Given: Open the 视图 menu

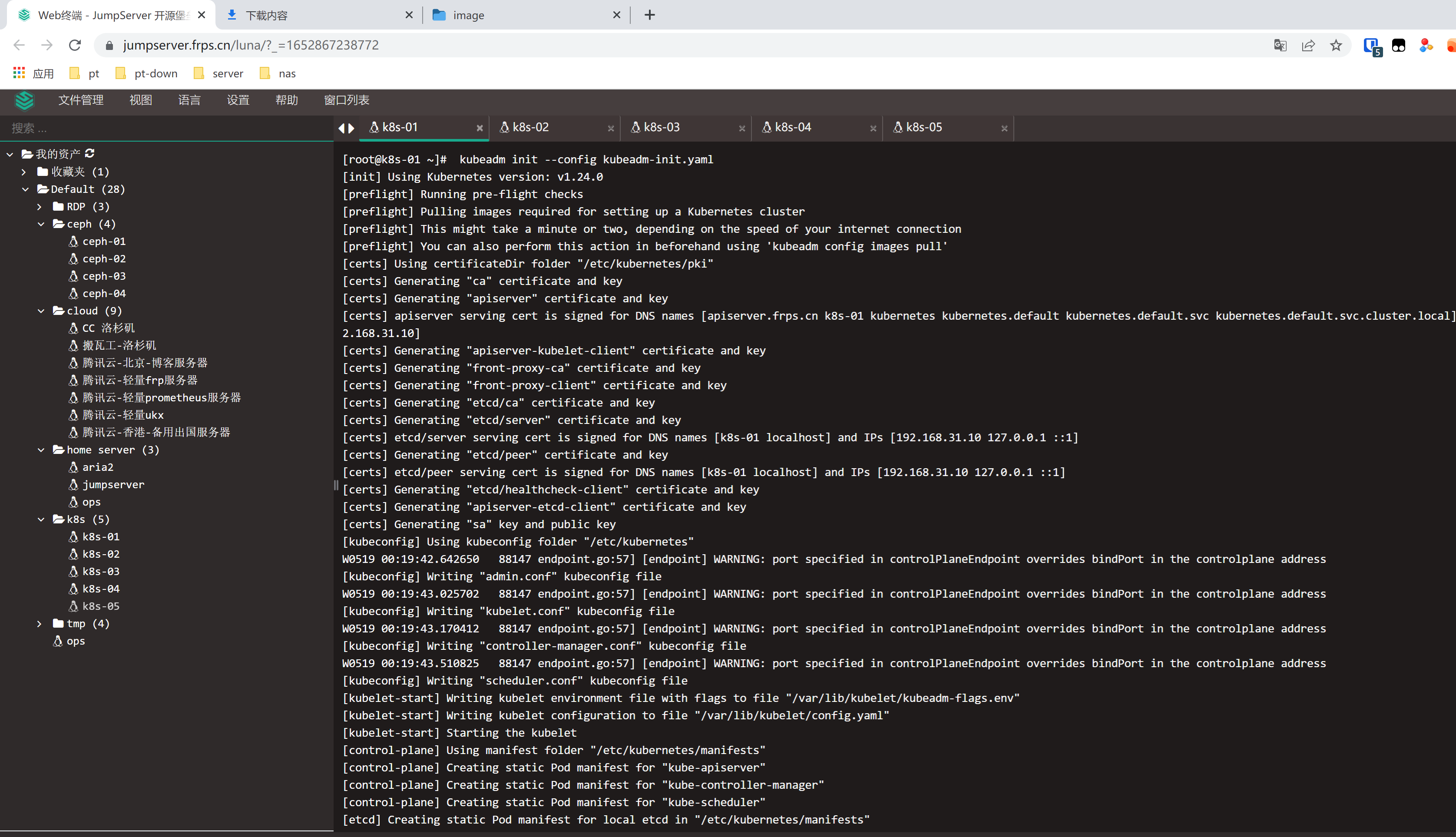Looking at the screenshot, I should pos(141,100).
